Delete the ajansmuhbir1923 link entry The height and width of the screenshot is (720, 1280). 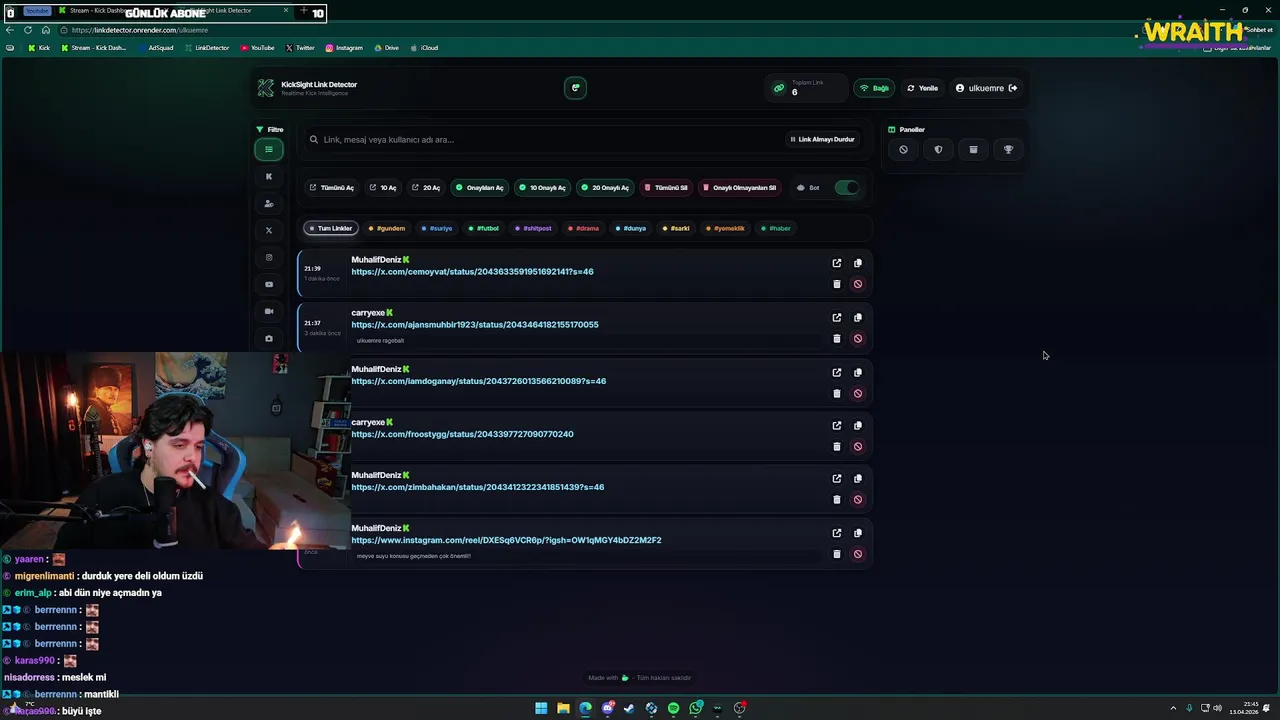837,338
